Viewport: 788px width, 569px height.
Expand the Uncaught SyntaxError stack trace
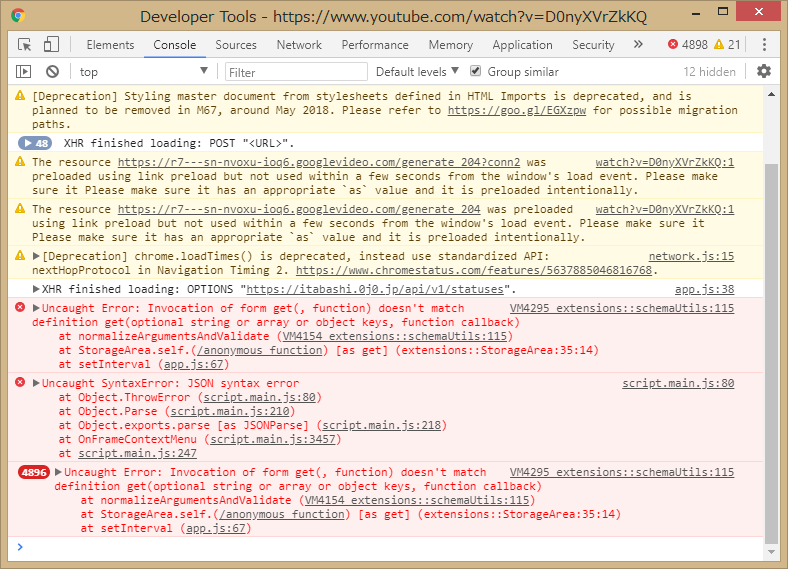pos(37,383)
